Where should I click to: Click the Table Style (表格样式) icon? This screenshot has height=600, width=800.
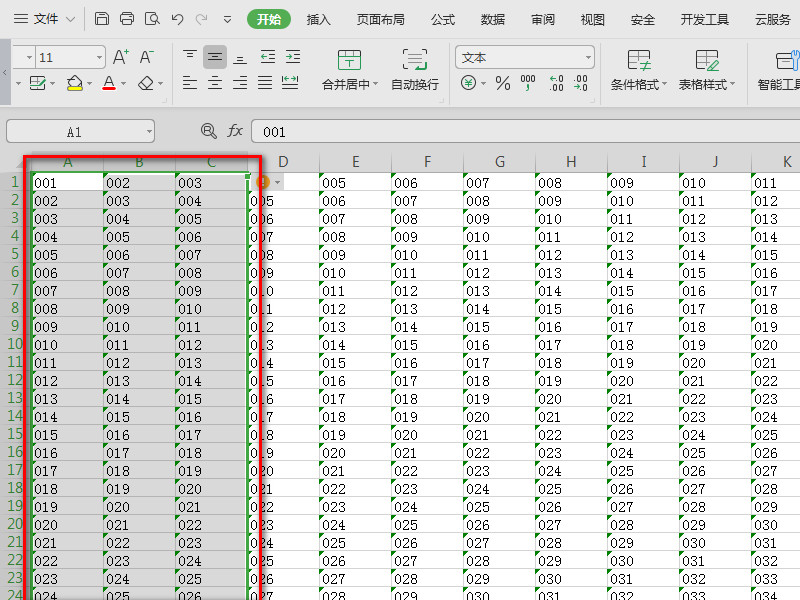pos(707,60)
